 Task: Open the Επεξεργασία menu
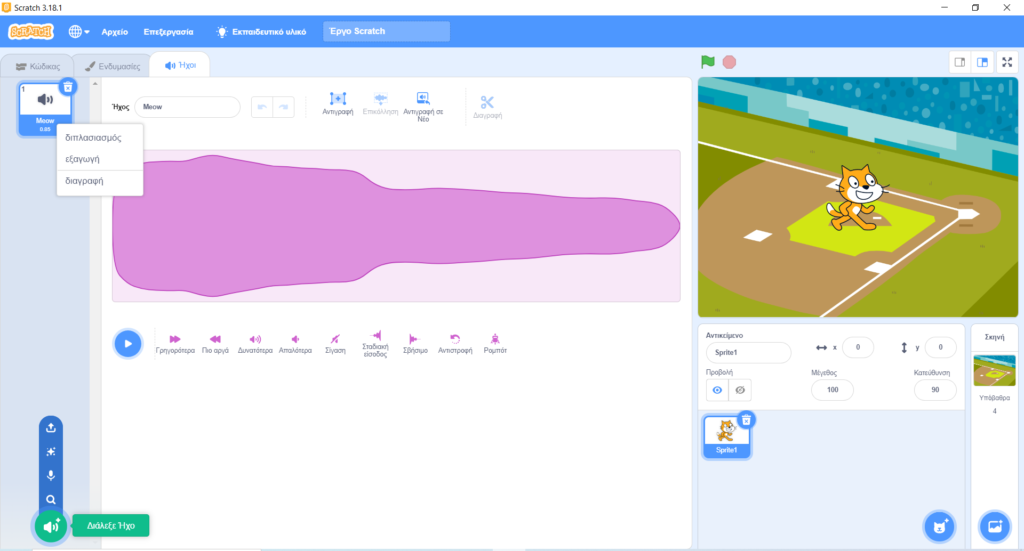[x=168, y=31]
